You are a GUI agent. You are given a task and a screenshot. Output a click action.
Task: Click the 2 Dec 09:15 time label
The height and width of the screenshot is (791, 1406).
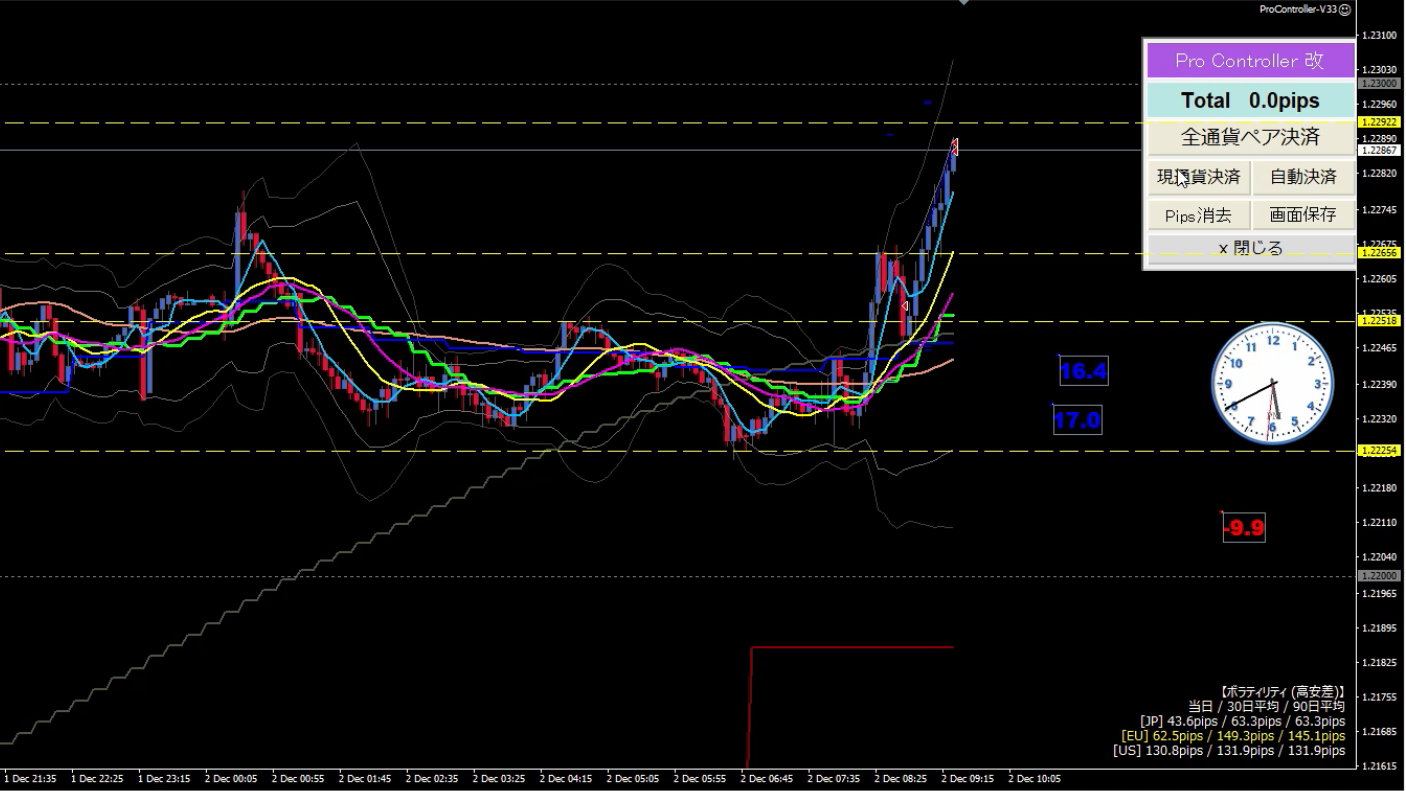[x=968, y=778]
